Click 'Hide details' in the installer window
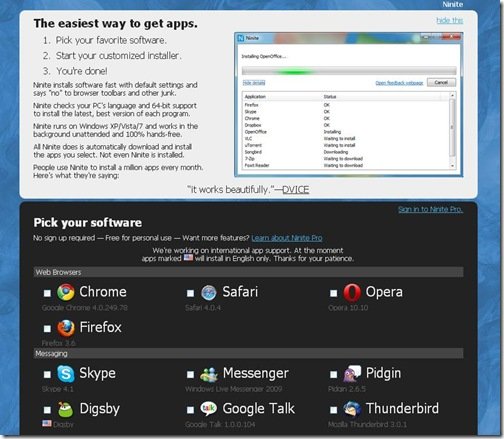 coord(254,83)
